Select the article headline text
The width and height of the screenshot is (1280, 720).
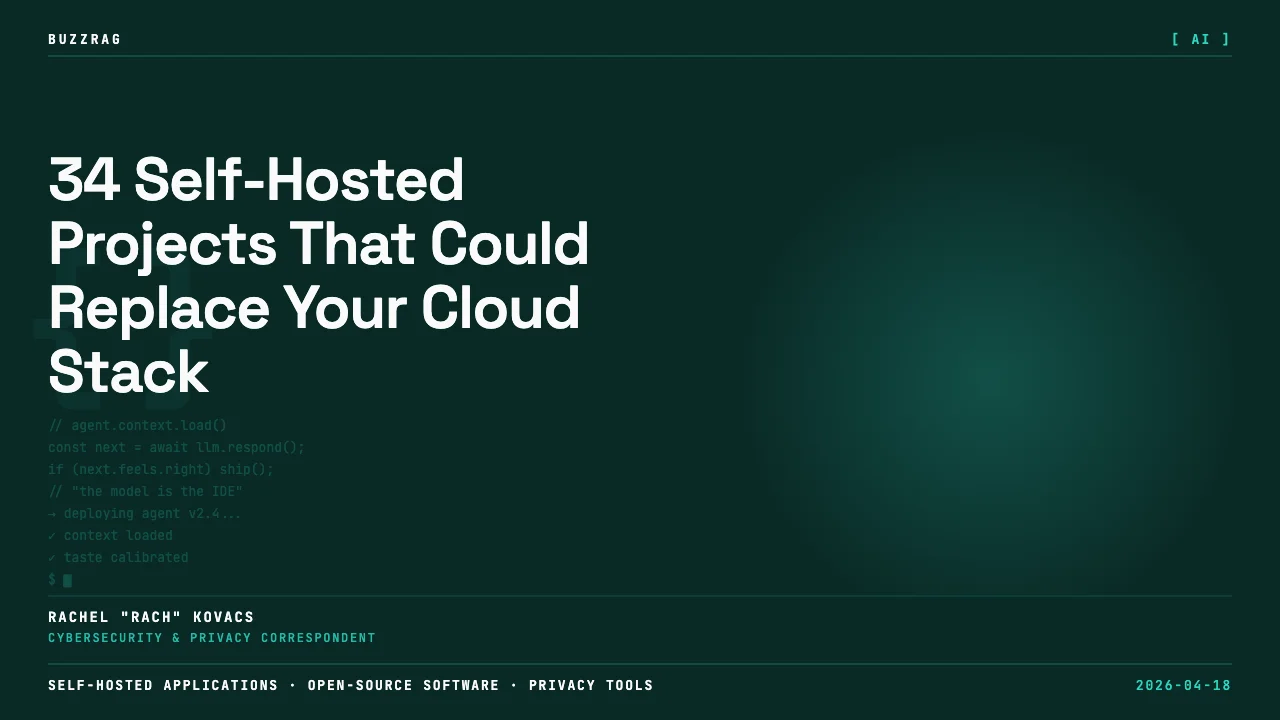point(319,276)
